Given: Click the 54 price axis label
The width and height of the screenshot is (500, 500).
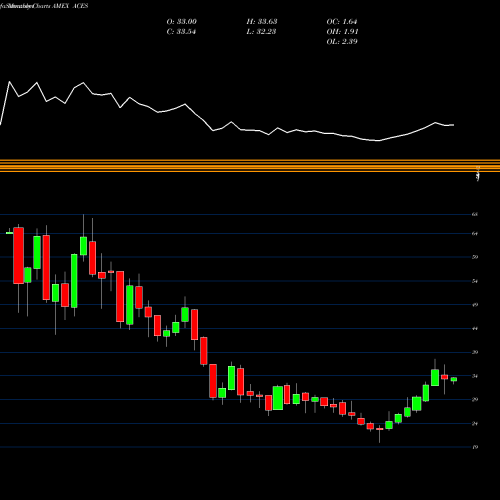Looking at the screenshot, I should click(x=475, y=281).
